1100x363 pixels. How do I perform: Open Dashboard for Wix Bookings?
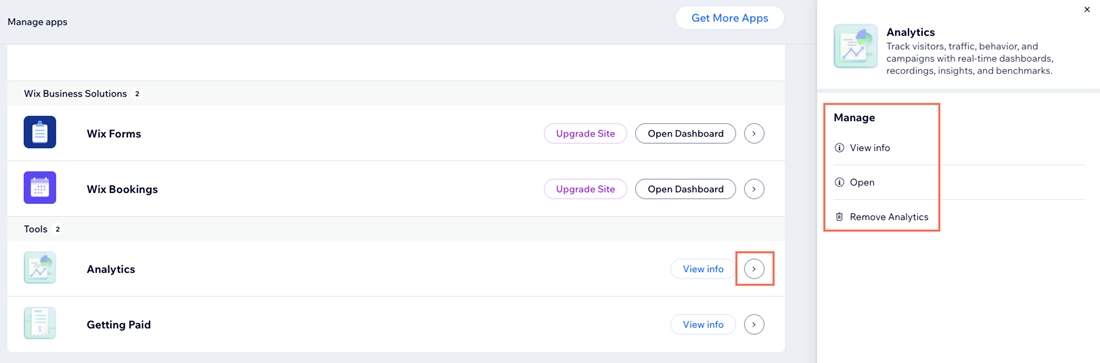[685, 189]
